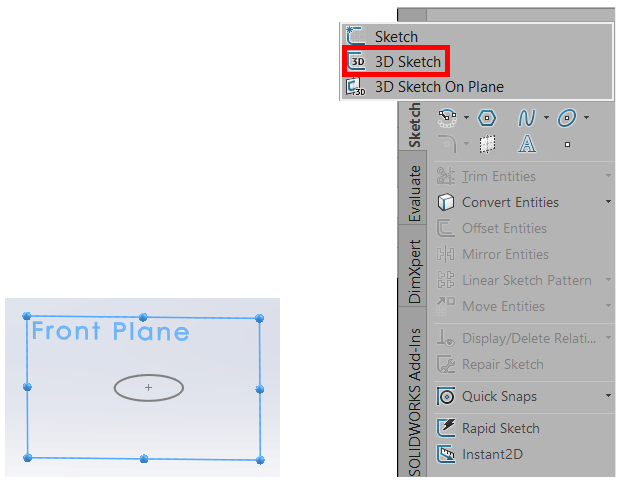The height and width of the screenshot is (482, 622).
Task: Switch to the Sketch vertical tab
Action: (x=413, y=125)
